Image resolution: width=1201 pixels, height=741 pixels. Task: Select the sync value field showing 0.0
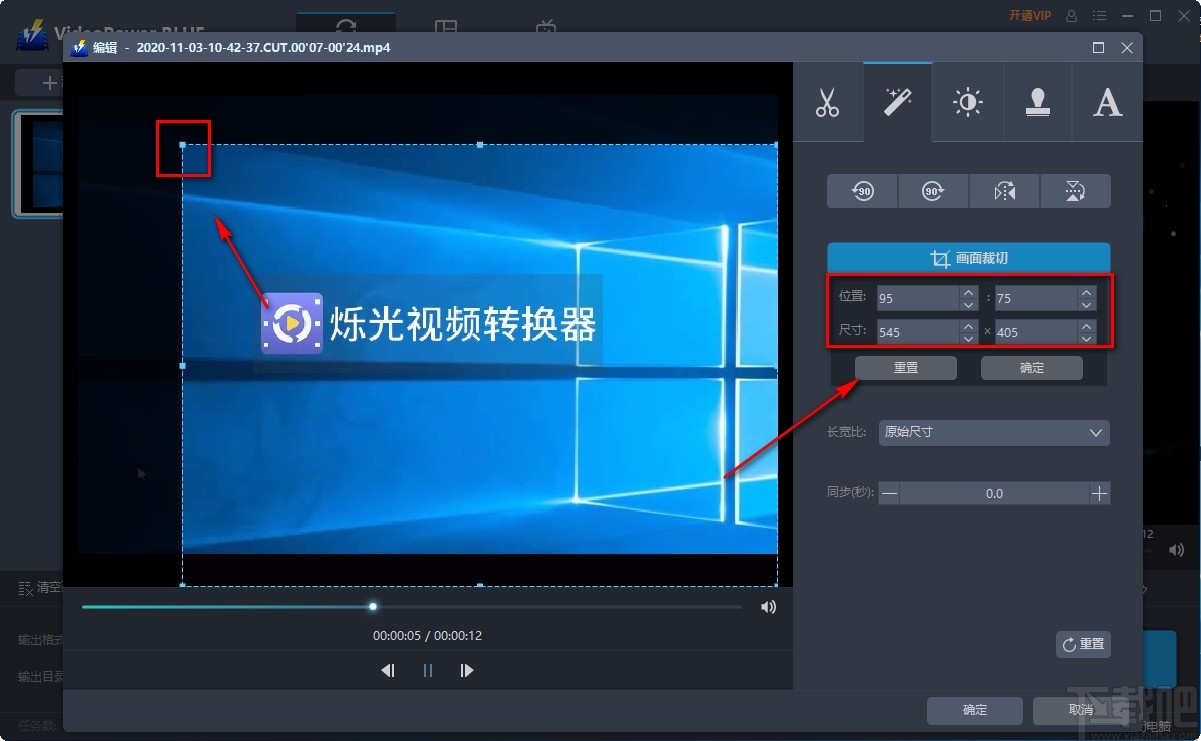[x=994, y=493]
